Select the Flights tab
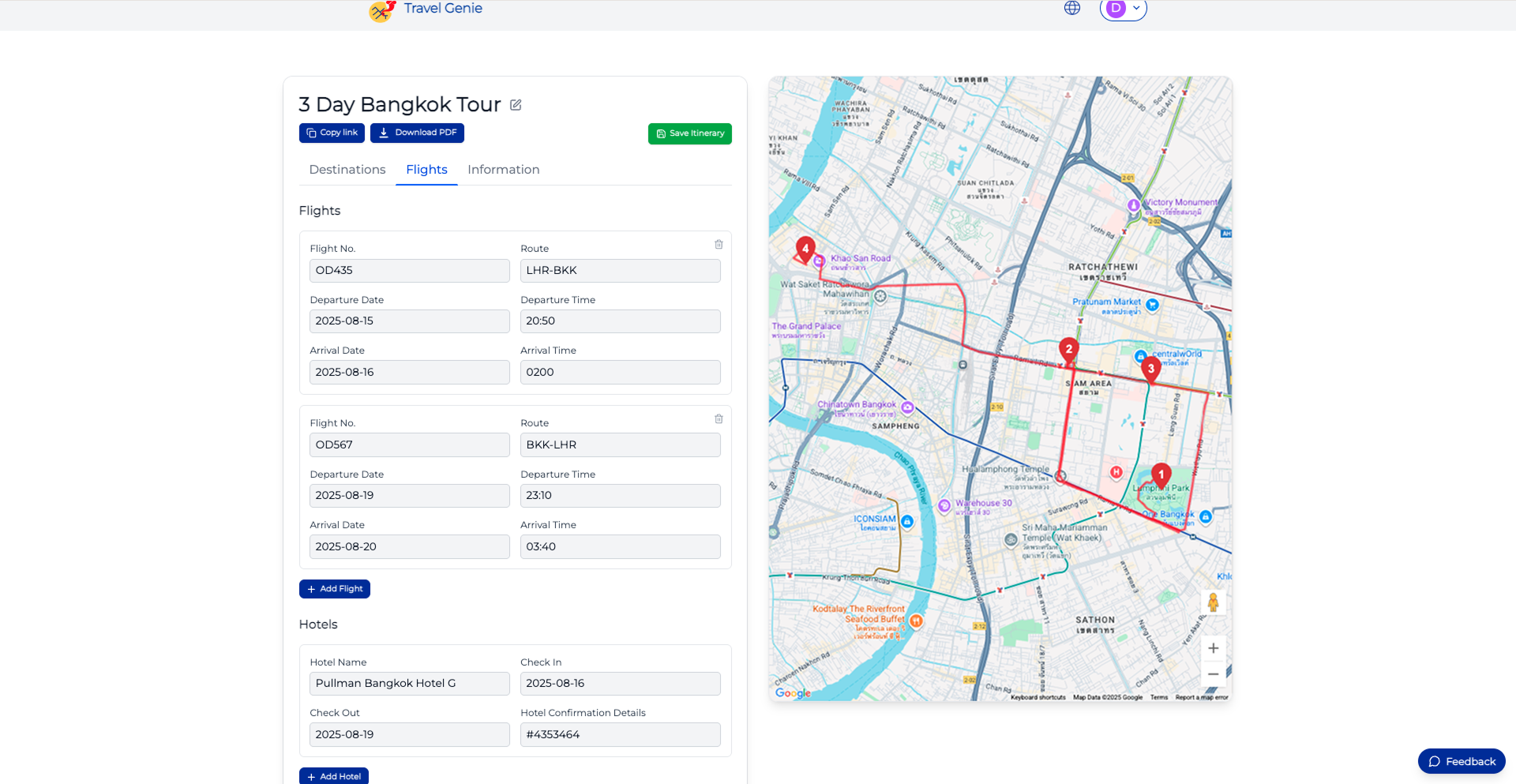 (x=426, y=170)
